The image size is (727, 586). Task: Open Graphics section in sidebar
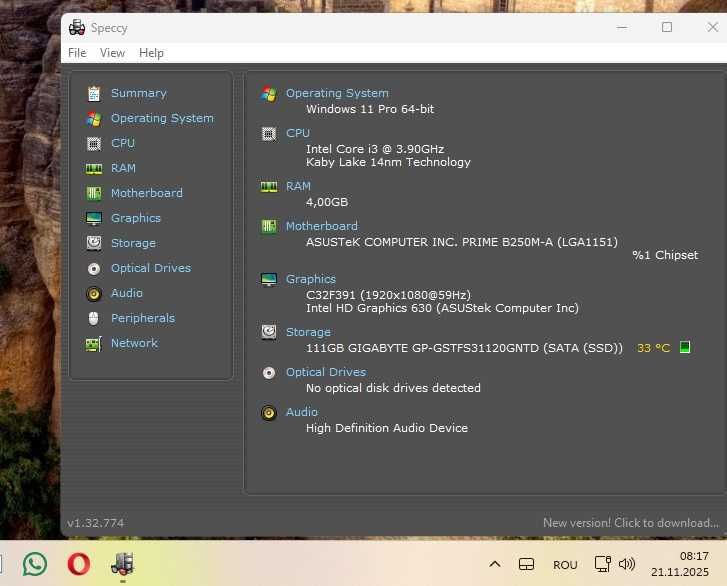click(136, 218)
